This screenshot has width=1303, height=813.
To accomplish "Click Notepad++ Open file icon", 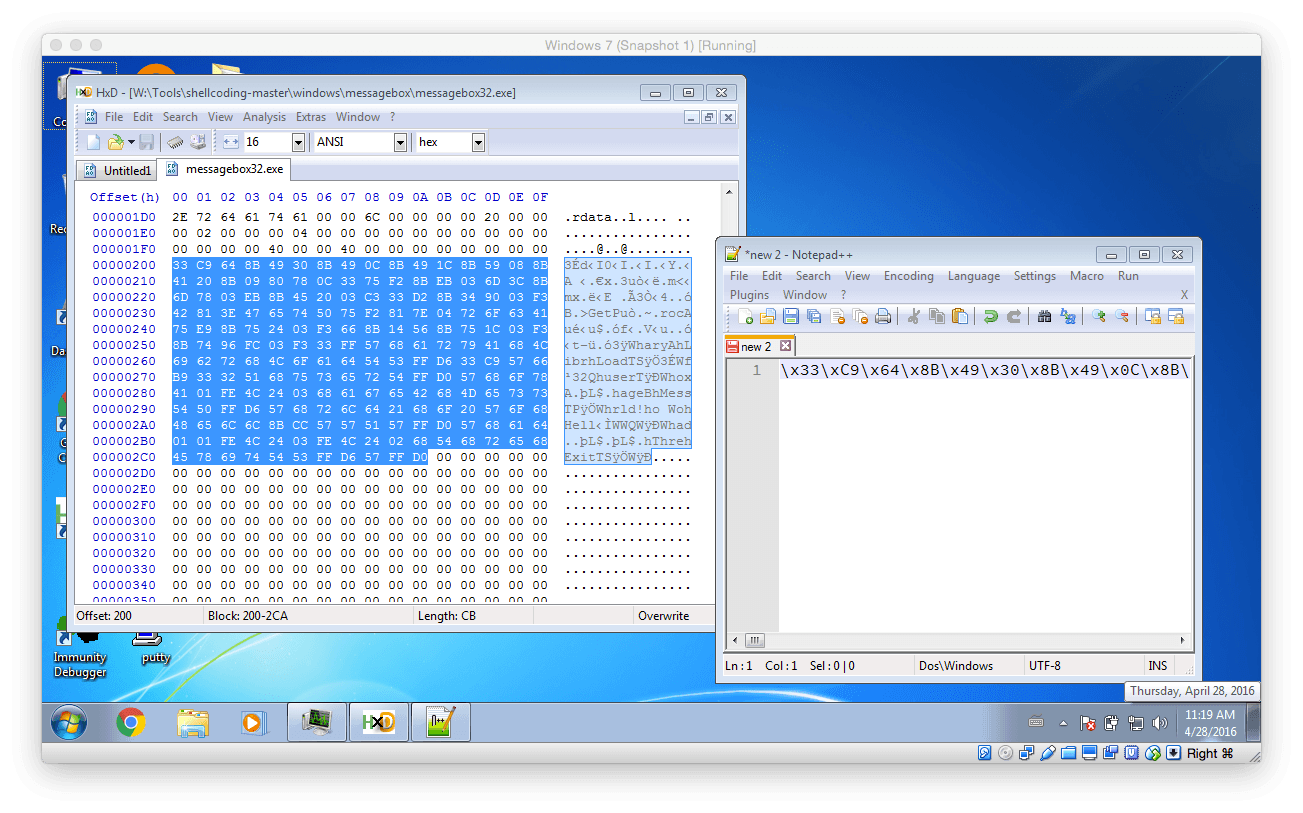I will tap(767, 317).
